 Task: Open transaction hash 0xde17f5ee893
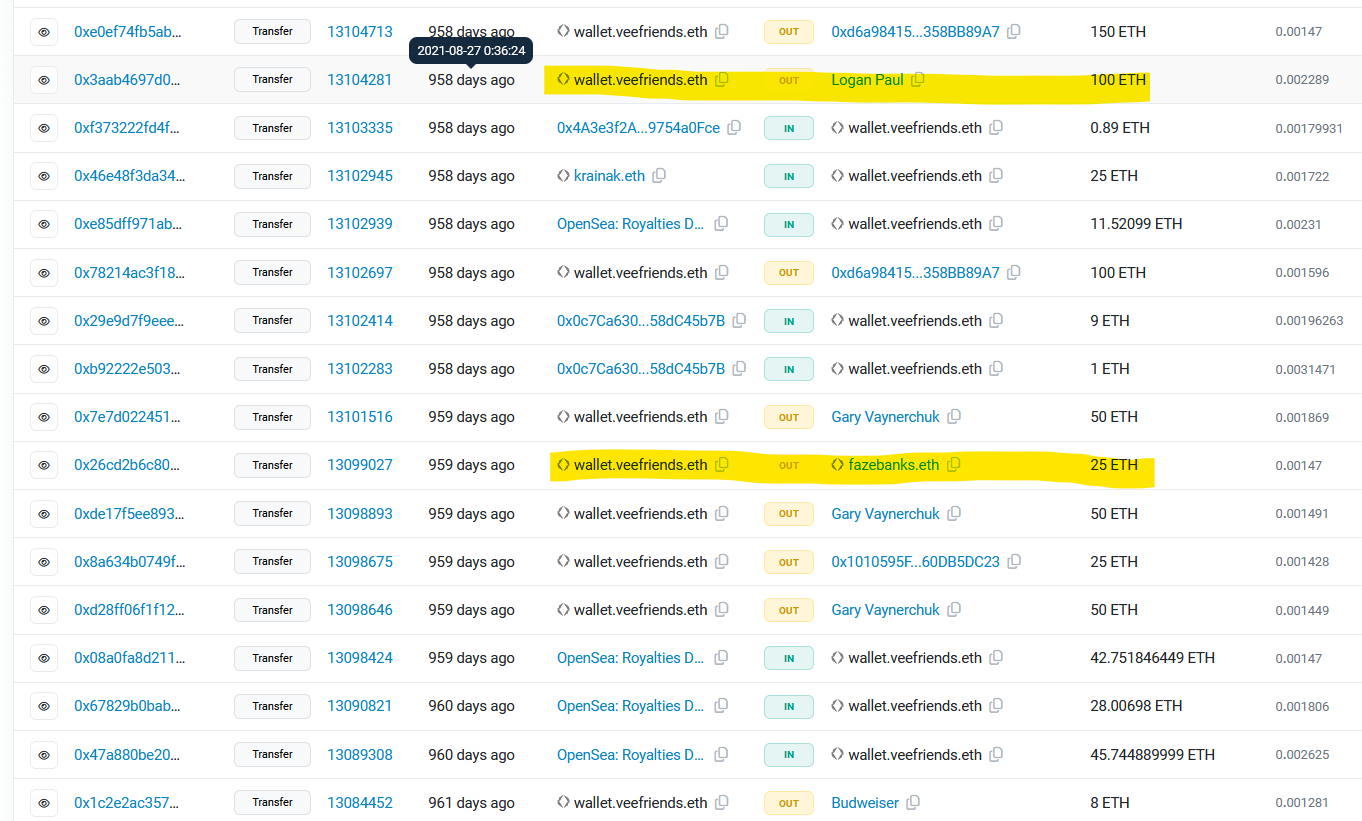pos(130,514)
